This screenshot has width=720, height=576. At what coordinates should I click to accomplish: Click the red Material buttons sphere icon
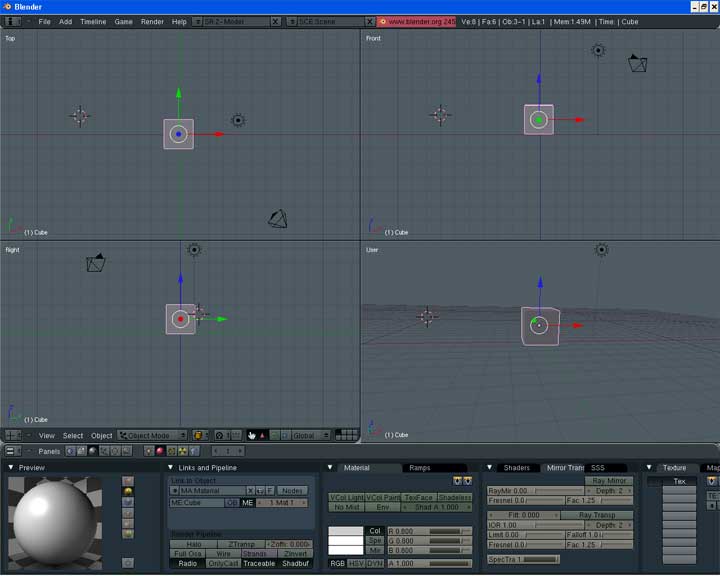click(x=160, y=451)
